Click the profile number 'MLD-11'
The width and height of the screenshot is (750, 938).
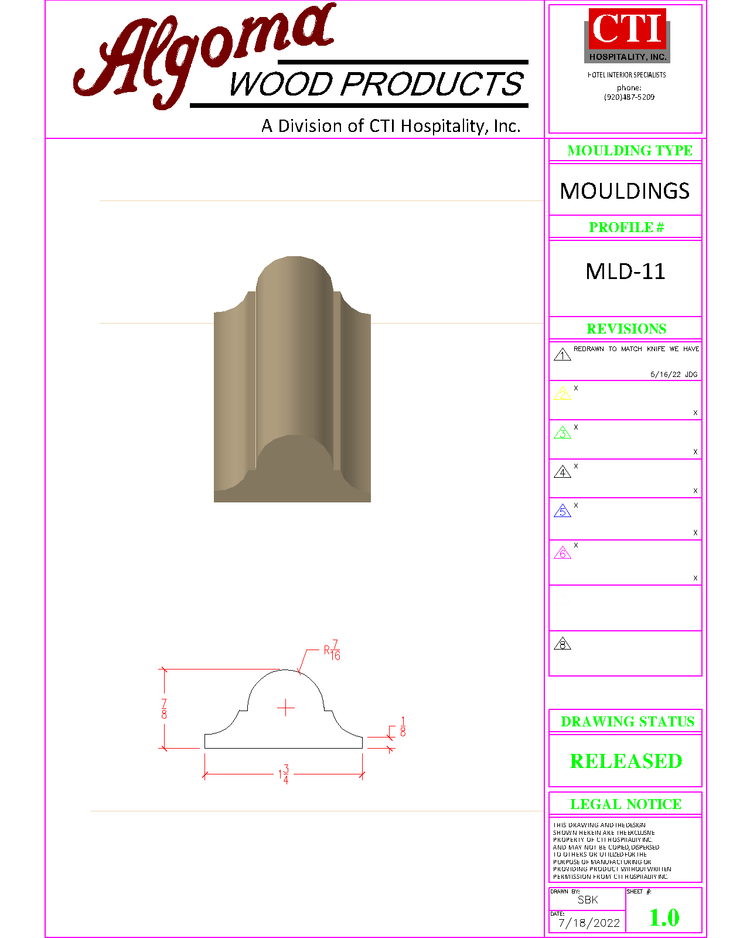(x=625, y=272)
